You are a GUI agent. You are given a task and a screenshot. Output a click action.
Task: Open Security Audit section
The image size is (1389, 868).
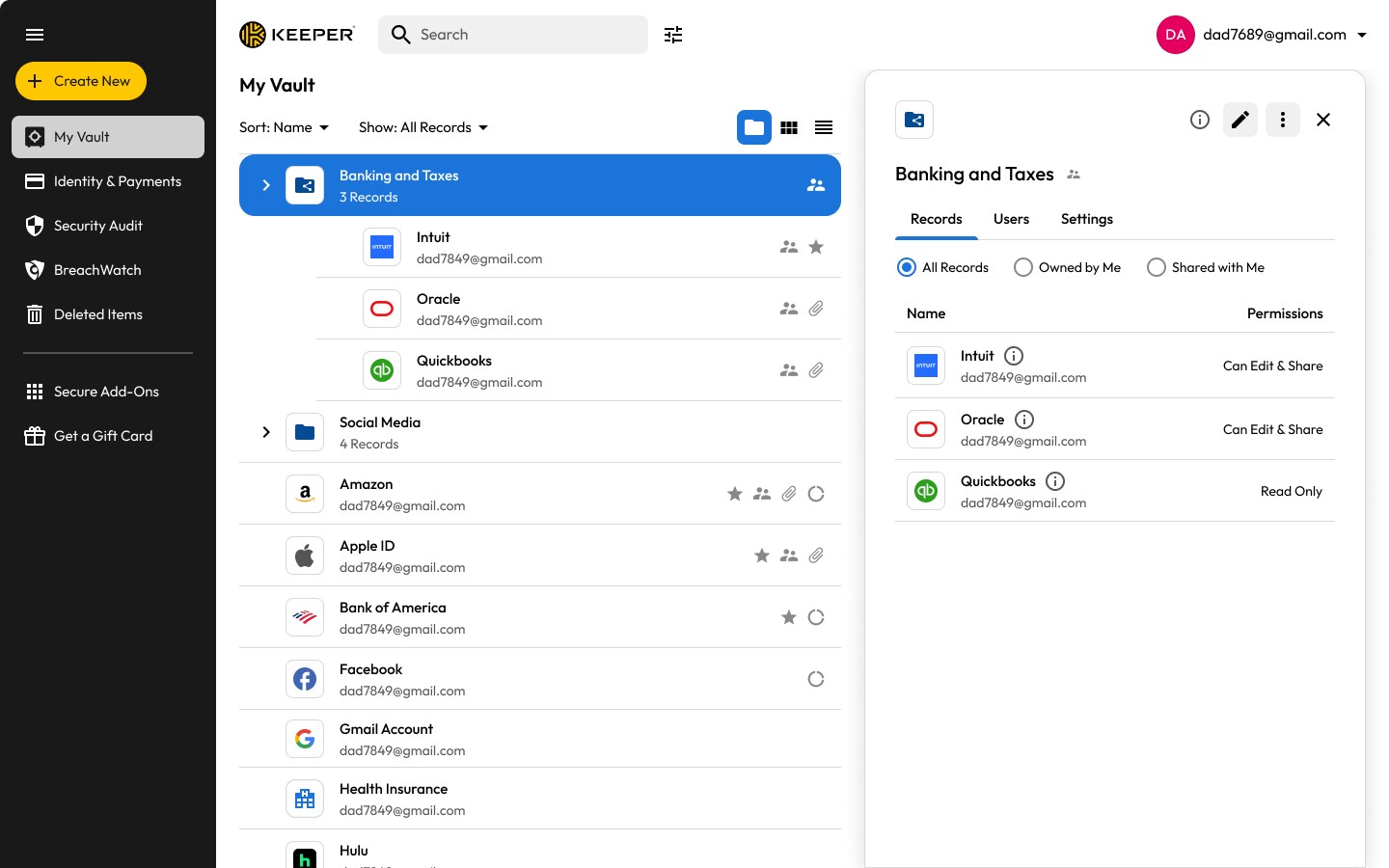[96, 225]
